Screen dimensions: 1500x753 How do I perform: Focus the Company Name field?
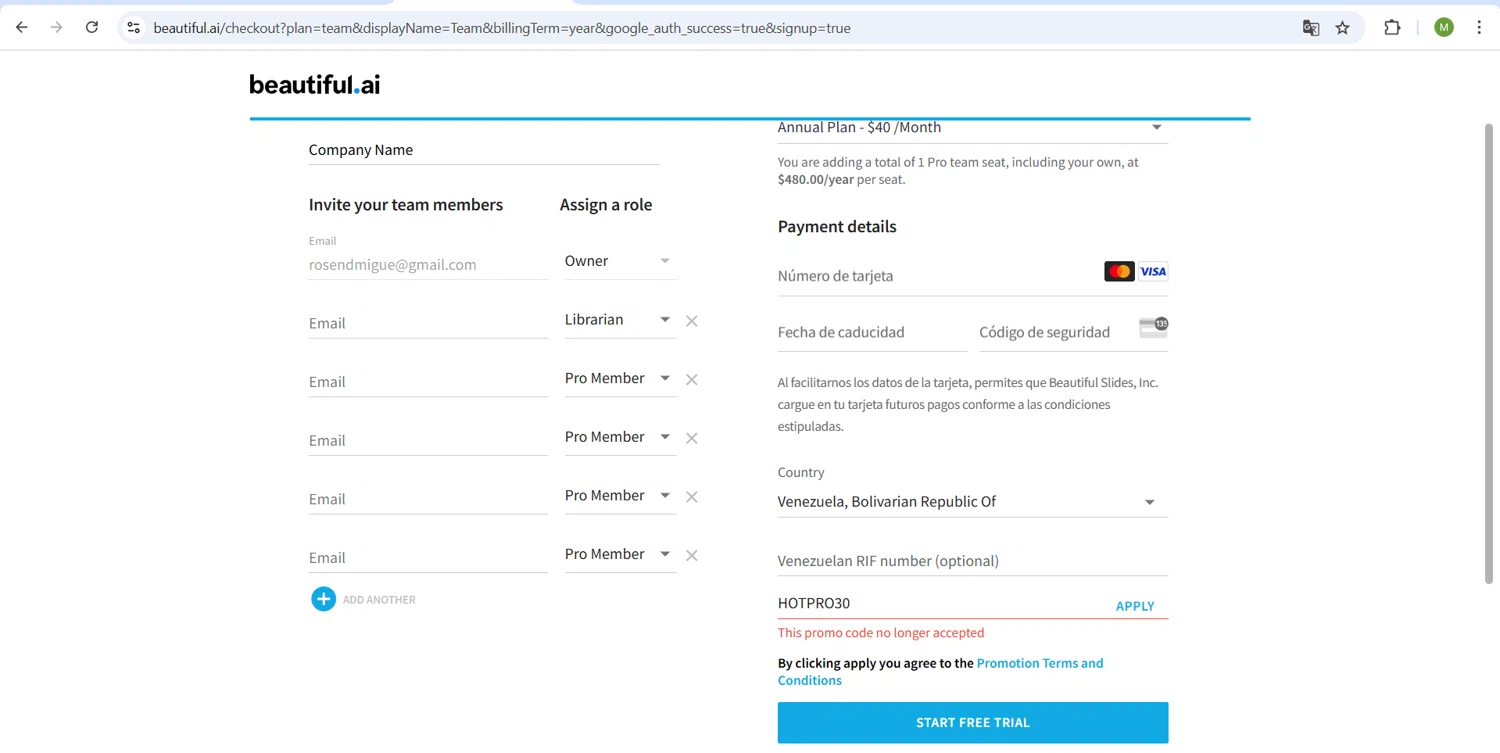[484, 150]
